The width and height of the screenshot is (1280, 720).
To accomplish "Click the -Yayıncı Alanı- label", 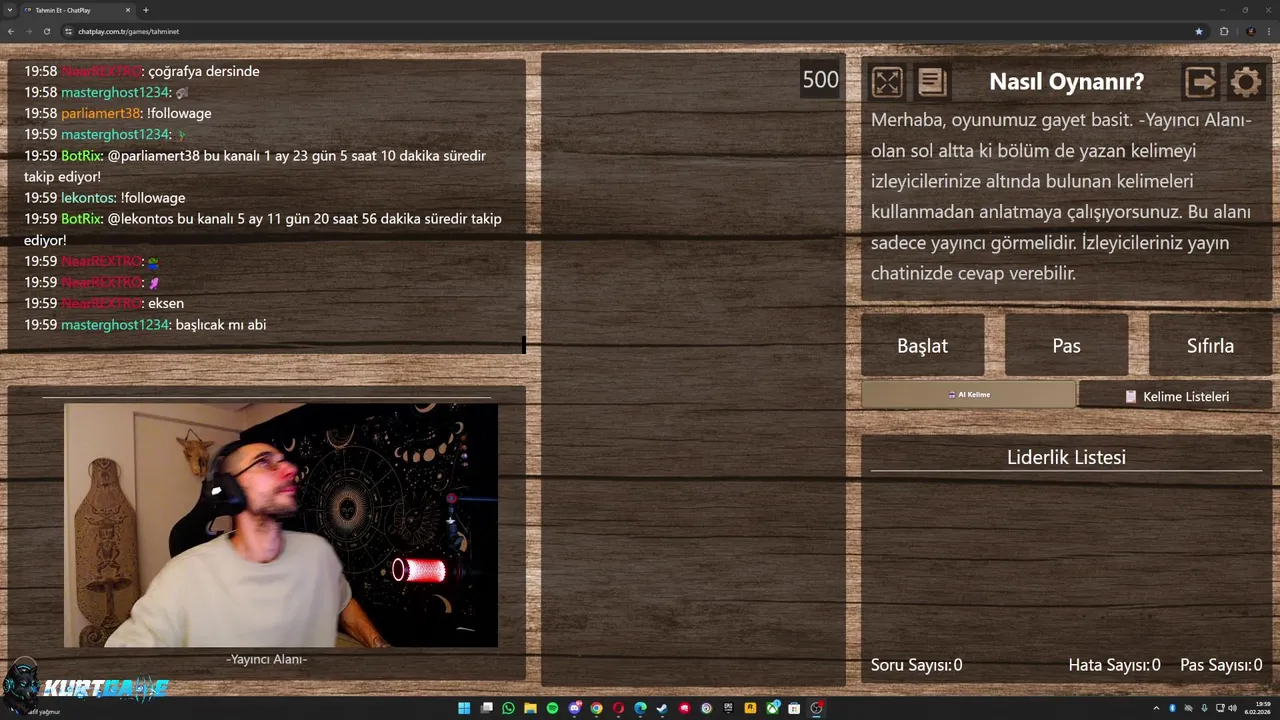I will click(x=266, y=659).
